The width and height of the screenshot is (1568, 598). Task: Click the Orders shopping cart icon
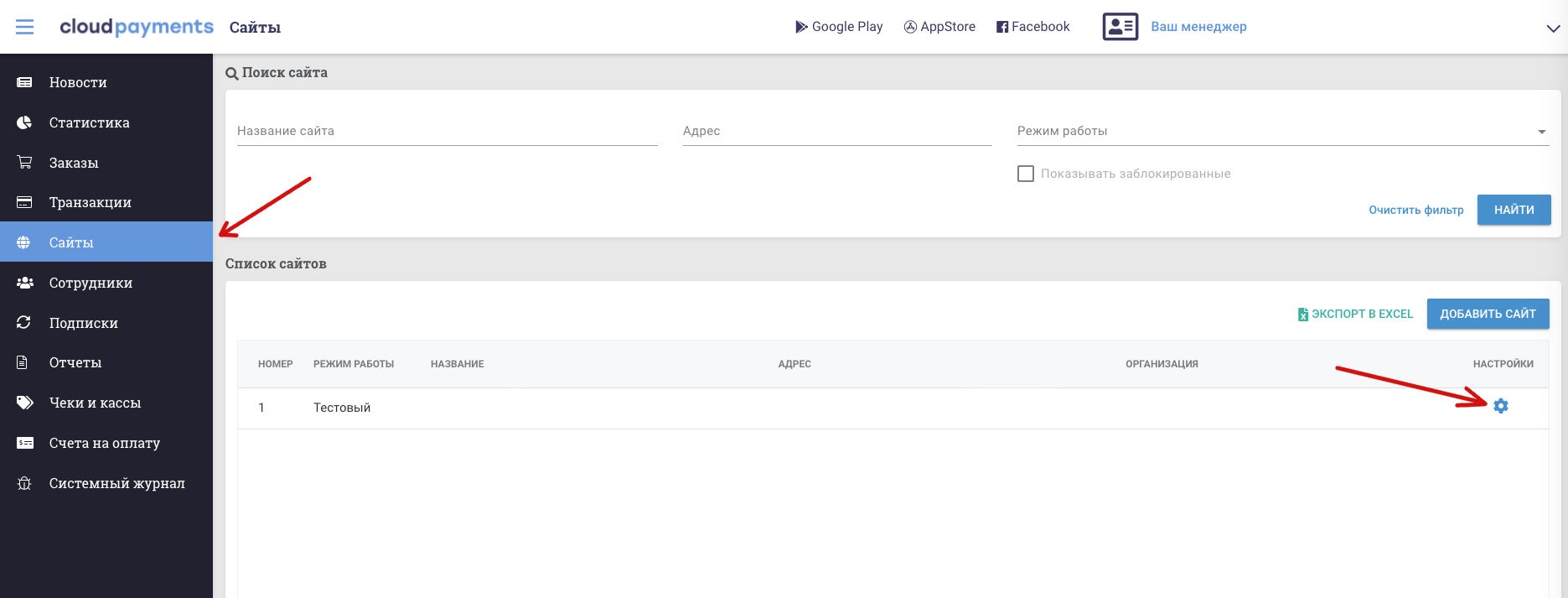(24, 163)
